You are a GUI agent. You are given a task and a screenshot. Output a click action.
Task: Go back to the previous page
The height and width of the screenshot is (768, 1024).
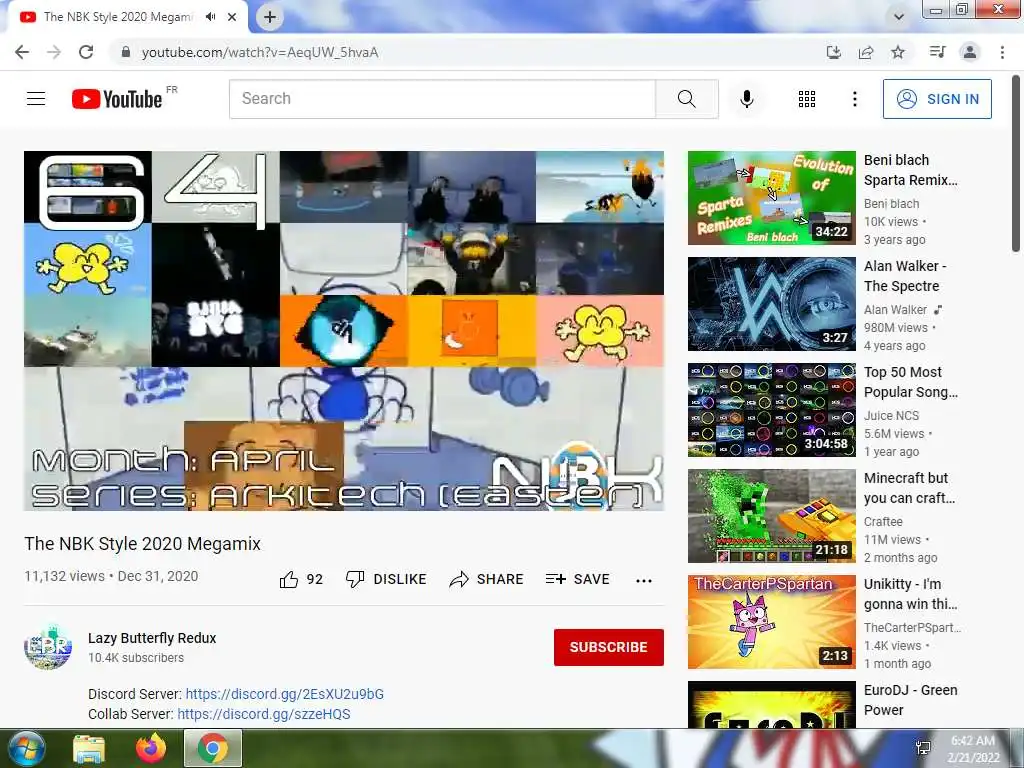22,52
